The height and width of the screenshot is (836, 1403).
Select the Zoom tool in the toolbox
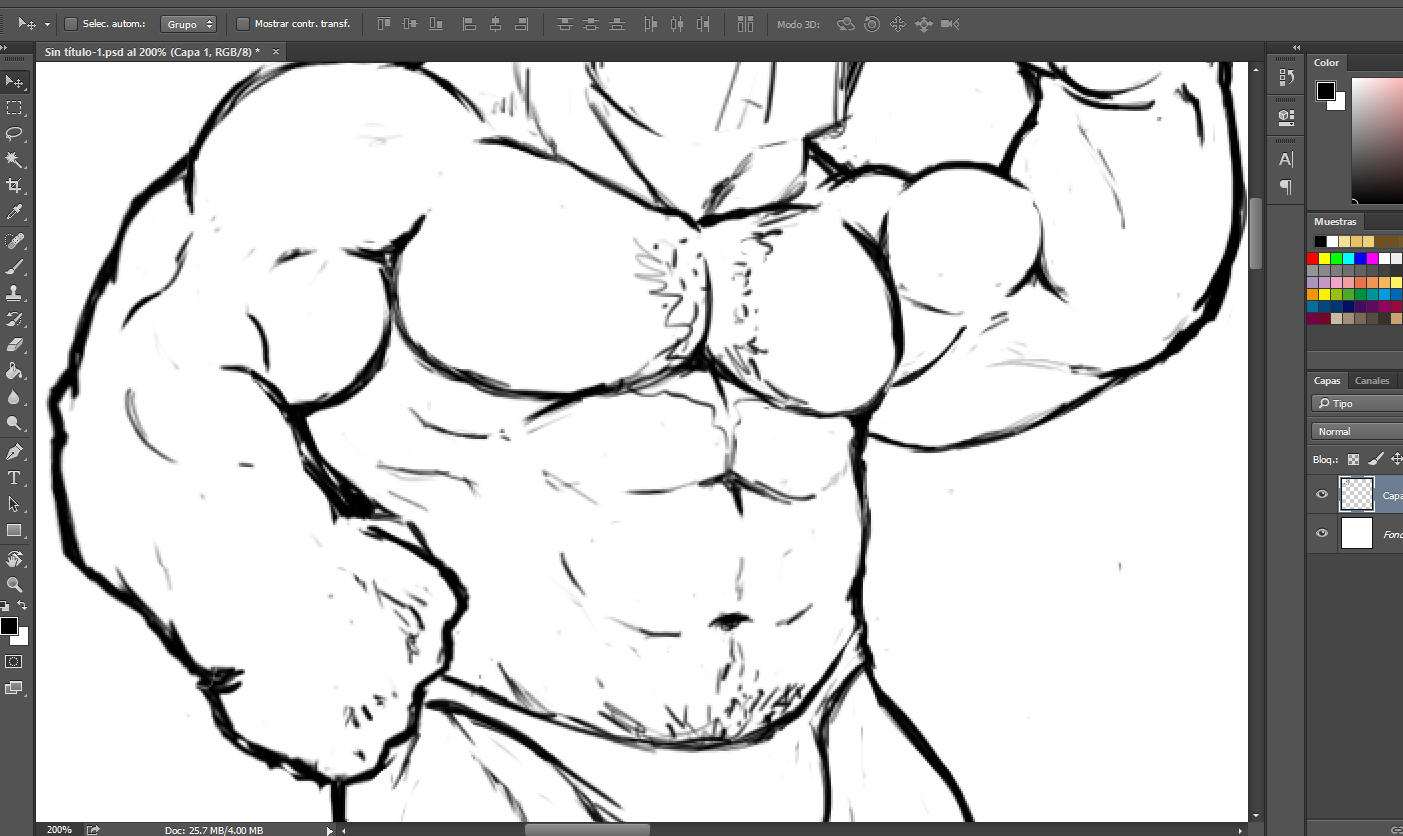pyautogui.click(x=14, y=585)
